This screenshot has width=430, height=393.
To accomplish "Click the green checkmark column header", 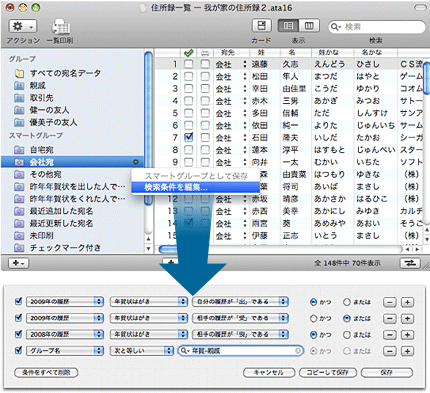I will point(188,53).
